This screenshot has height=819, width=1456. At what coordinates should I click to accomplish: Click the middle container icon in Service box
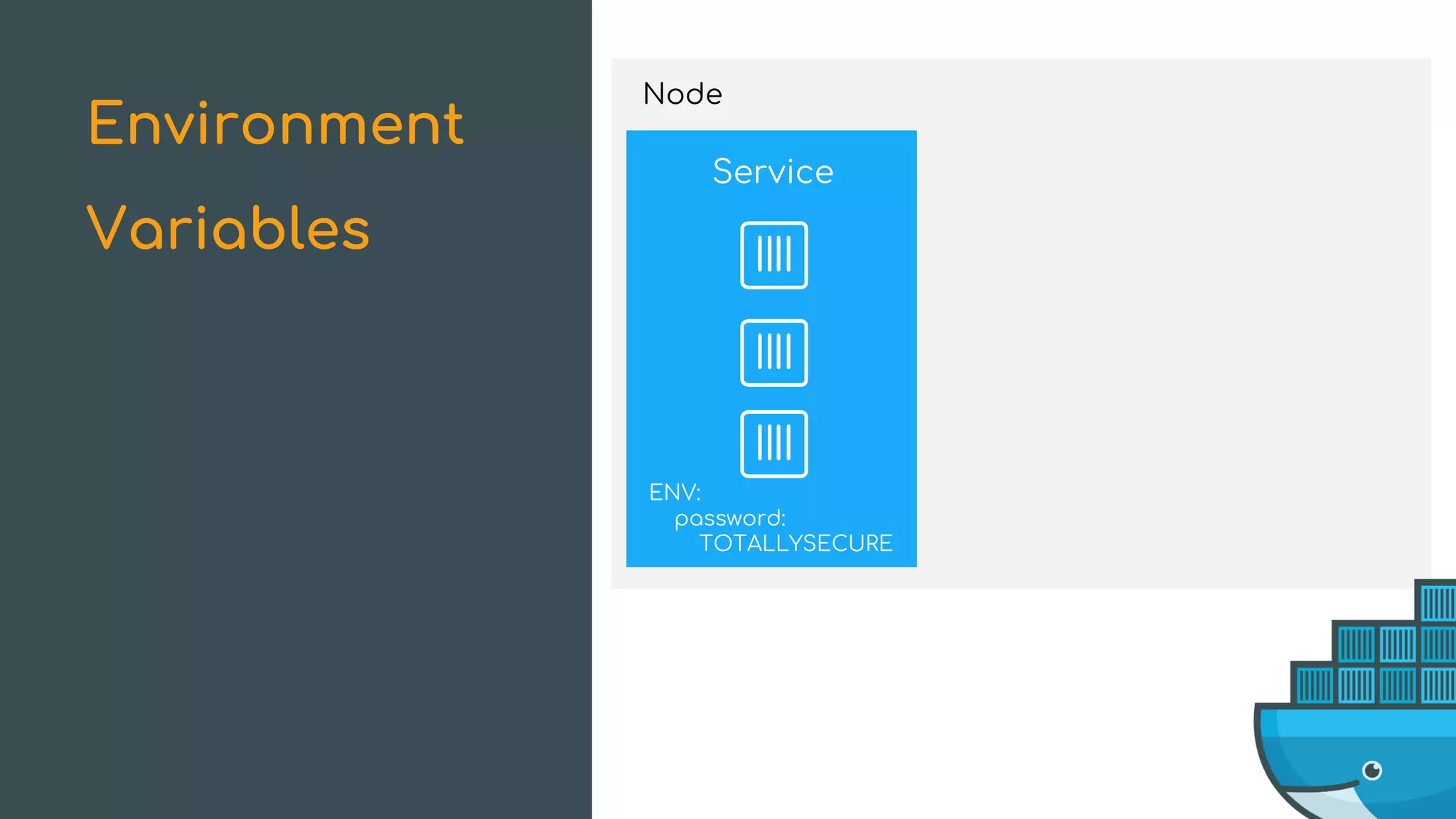pyautogui.click(x=773, y=353)
